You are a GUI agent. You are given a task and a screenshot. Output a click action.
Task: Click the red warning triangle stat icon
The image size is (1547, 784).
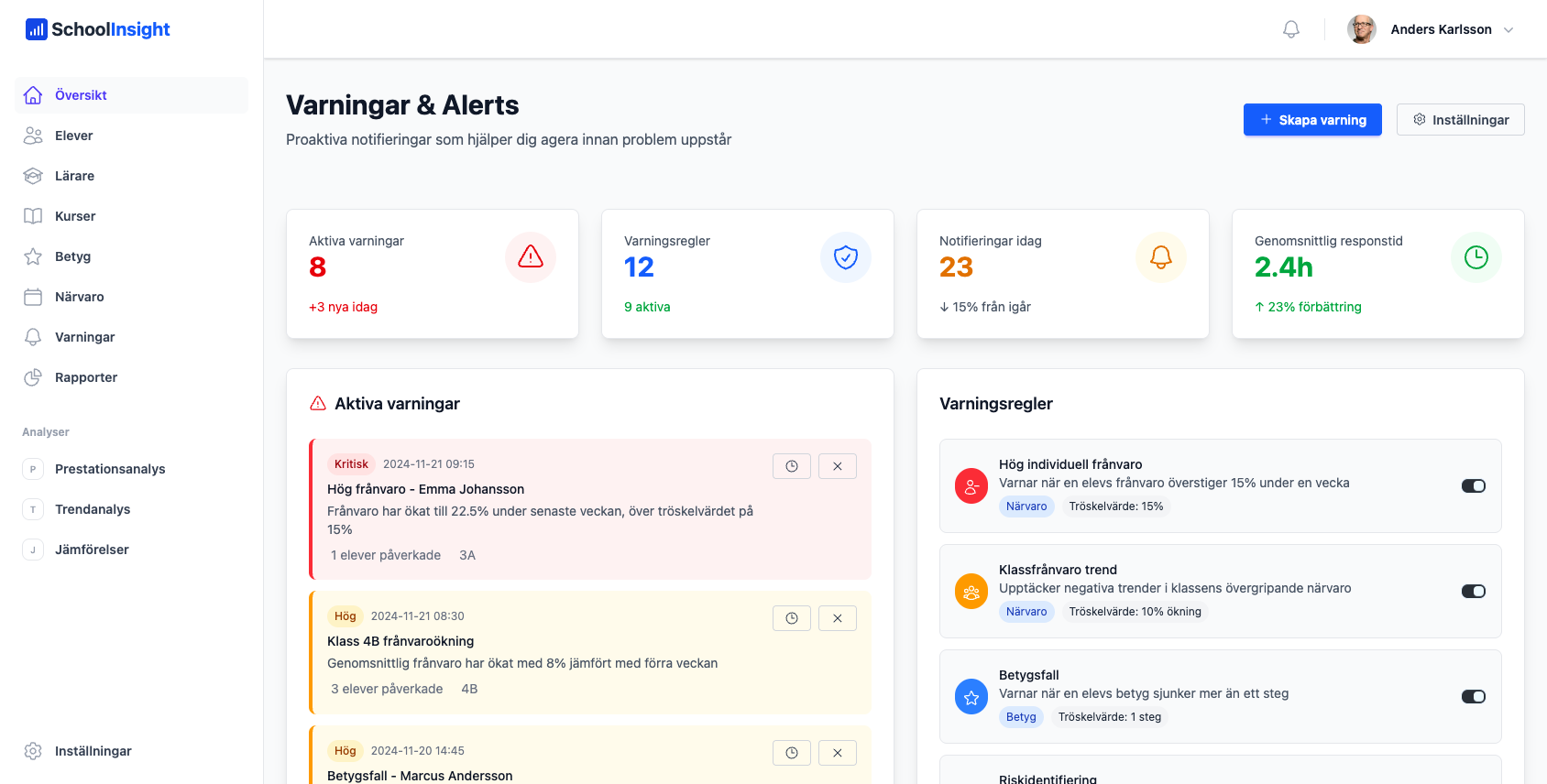(x=530, y=257)
